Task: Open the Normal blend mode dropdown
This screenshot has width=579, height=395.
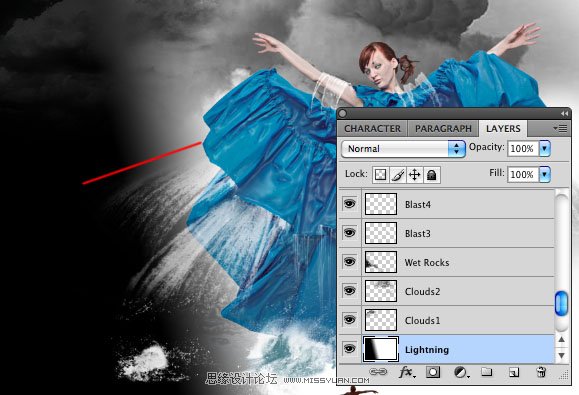Action: 403,149
